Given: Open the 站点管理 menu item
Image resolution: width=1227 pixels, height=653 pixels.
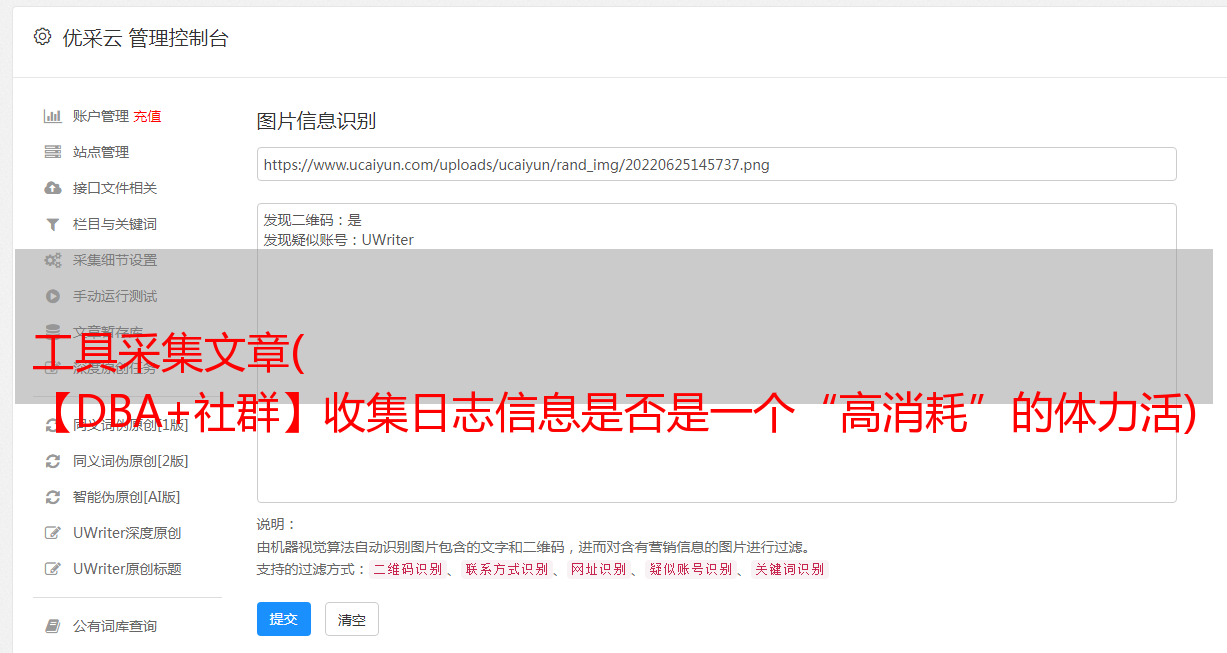Looking at the screenshot, I should 101,152.
